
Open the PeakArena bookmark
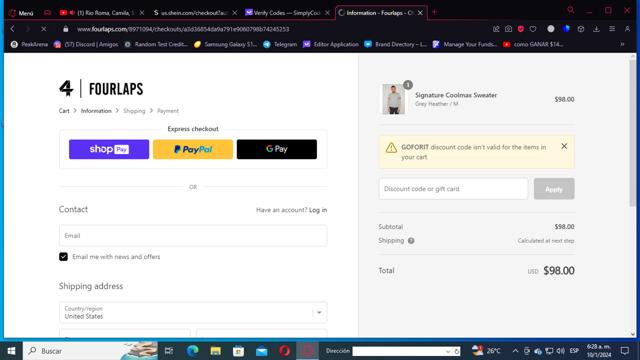[x=29, y=44]
